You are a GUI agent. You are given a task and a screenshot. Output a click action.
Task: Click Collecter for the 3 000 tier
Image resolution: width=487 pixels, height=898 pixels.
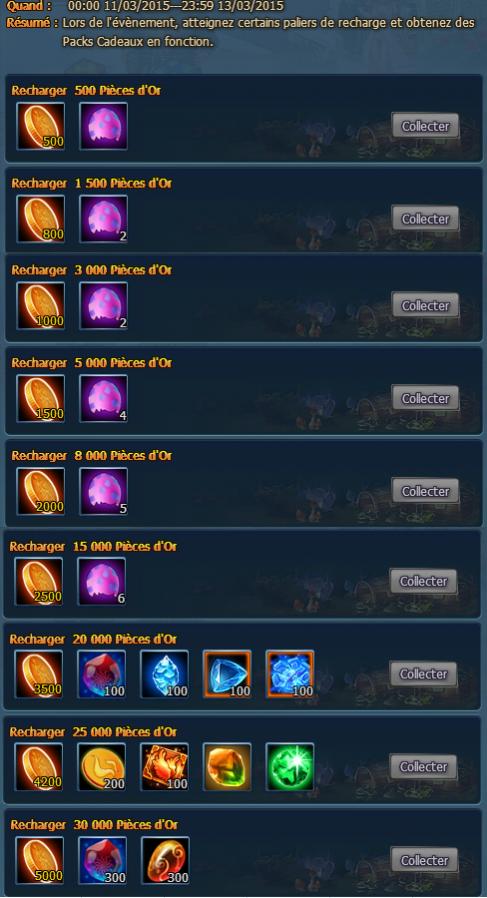tap(425, 305)
